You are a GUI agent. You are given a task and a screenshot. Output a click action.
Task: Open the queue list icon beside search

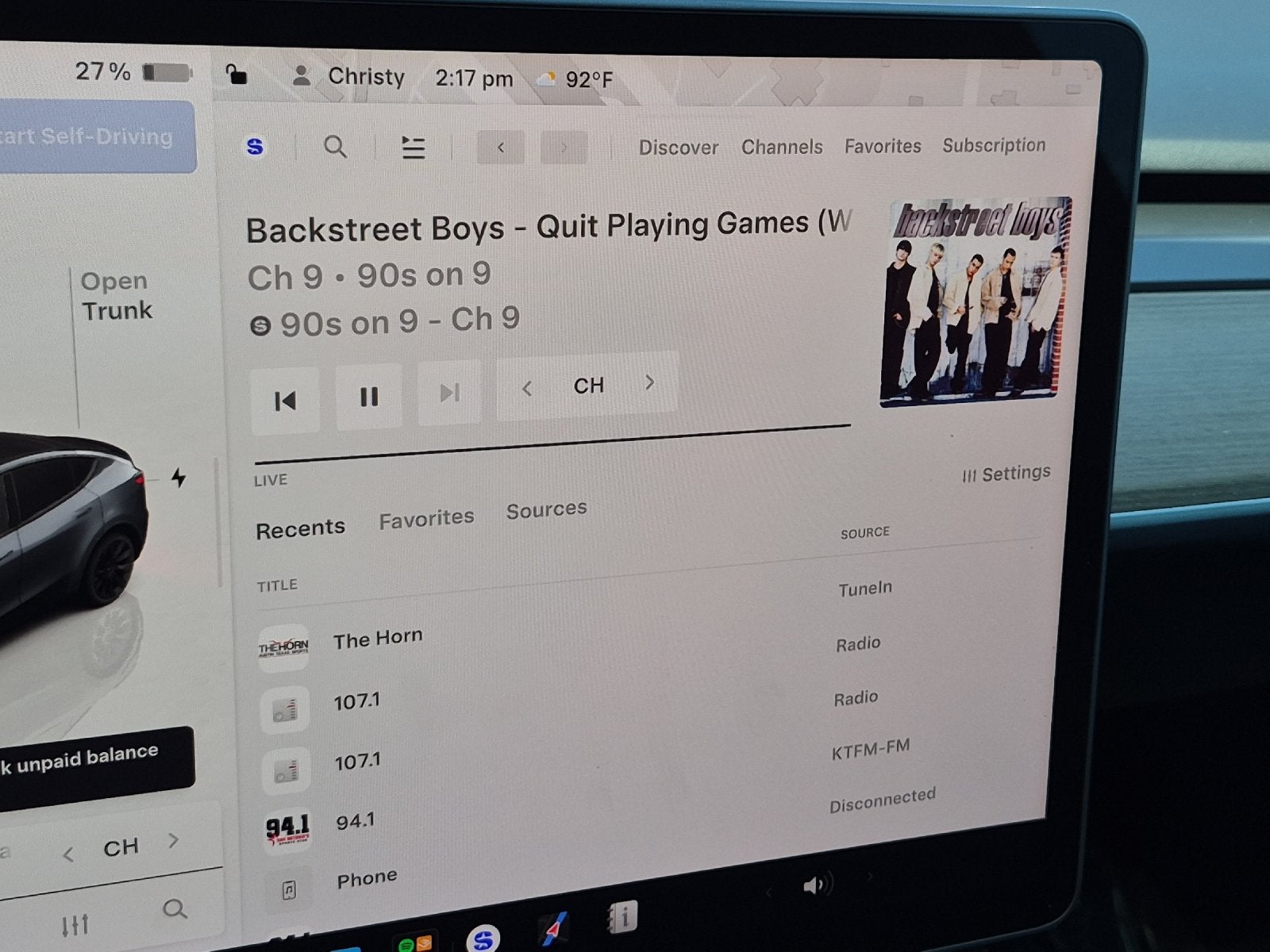coord(413,148)
